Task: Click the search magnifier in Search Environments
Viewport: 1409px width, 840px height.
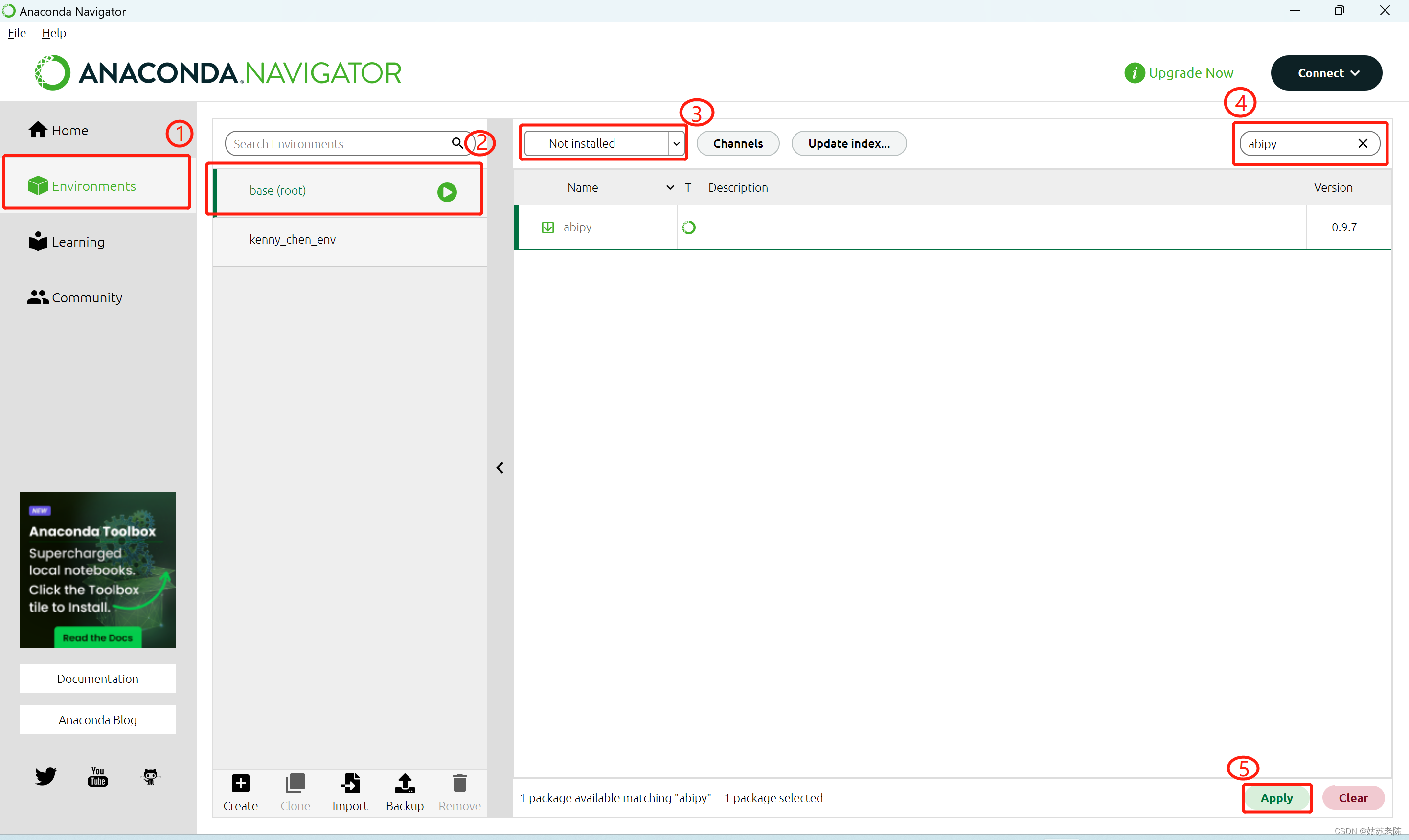Action: [457, 143]
